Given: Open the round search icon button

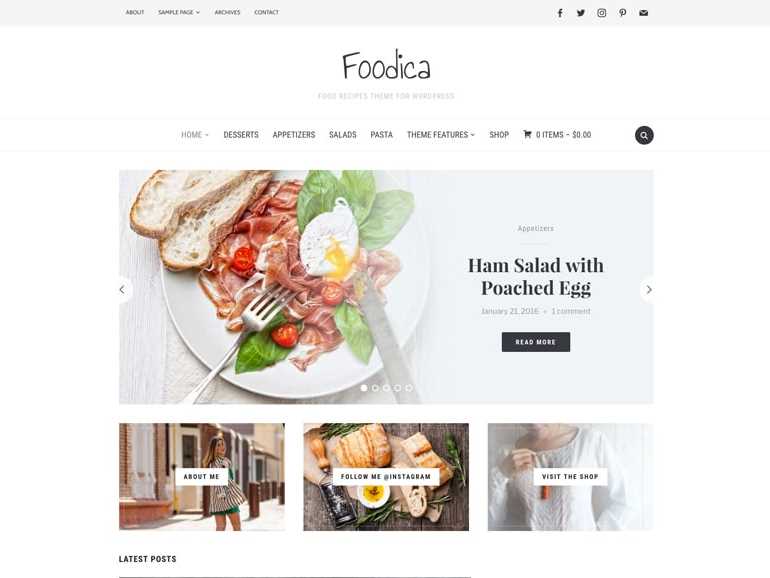Looking at the screenshot, I should tap(644, 135).
